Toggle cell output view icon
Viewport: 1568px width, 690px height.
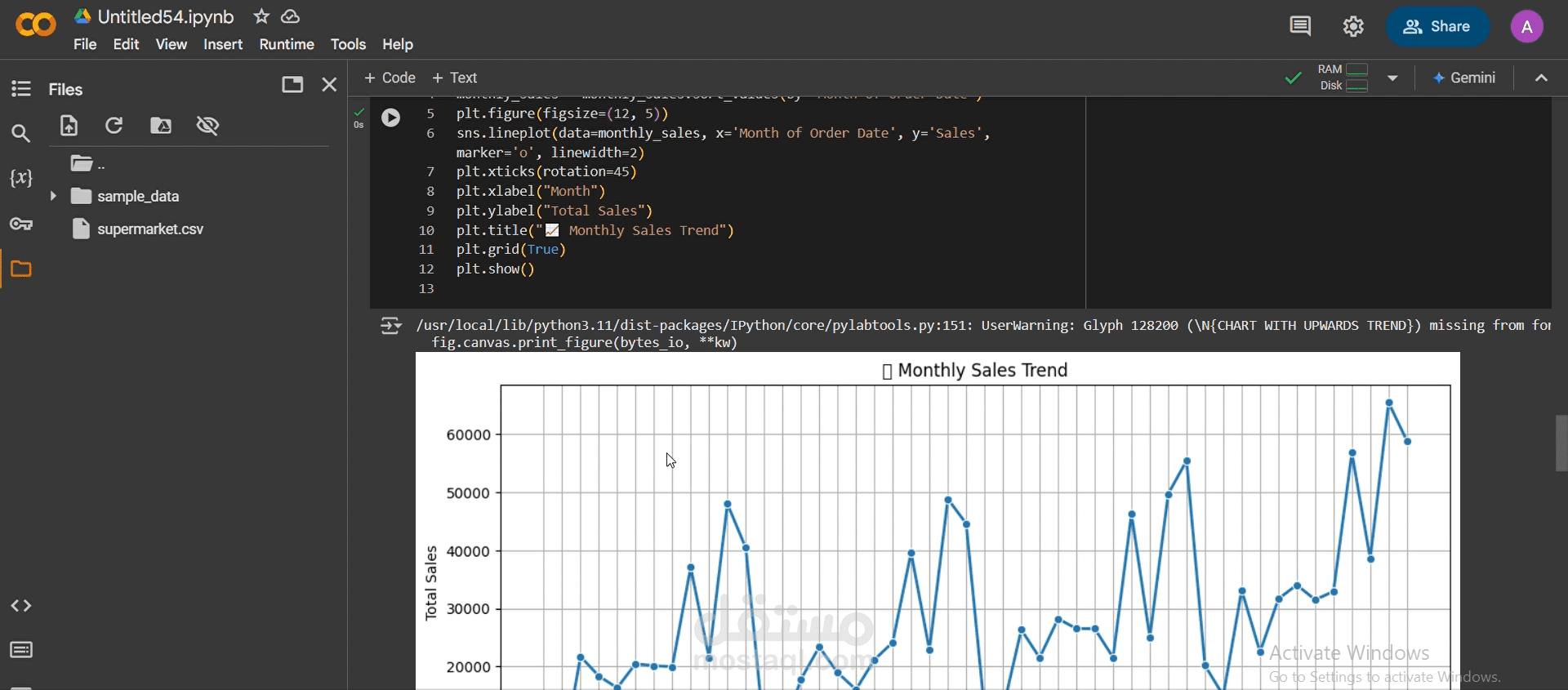391,327
